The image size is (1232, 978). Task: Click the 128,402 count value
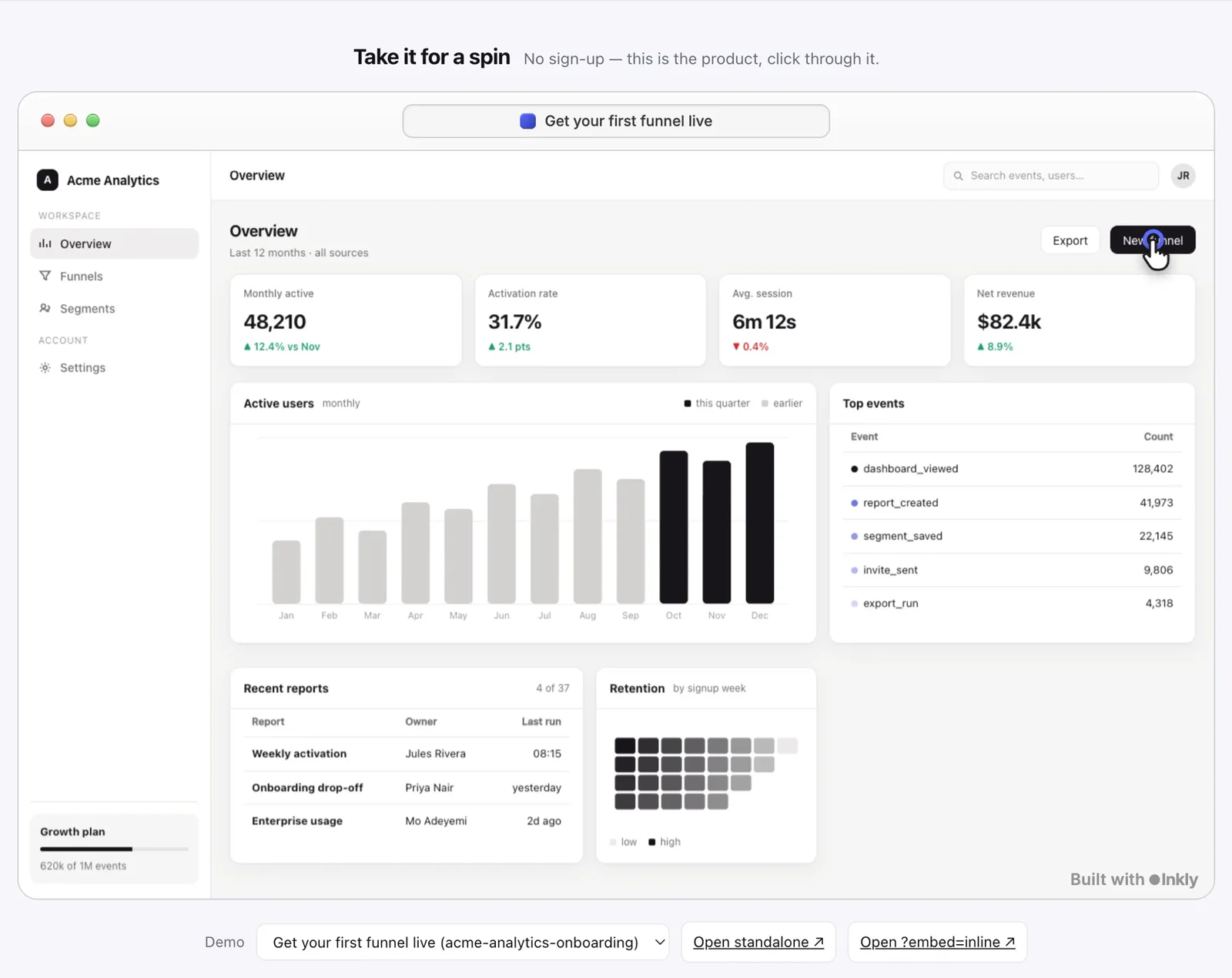tap(1153, 468)
